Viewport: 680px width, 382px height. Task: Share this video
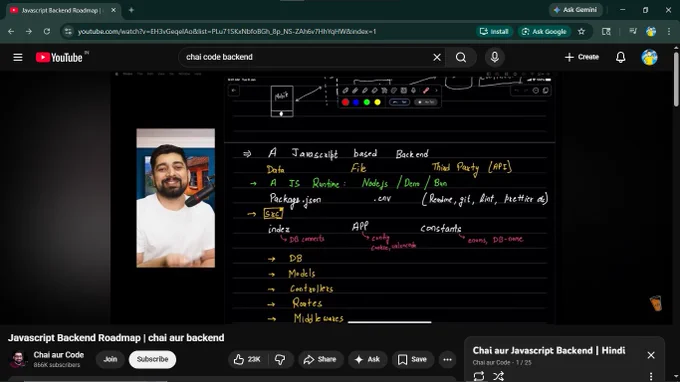point(320,359)
